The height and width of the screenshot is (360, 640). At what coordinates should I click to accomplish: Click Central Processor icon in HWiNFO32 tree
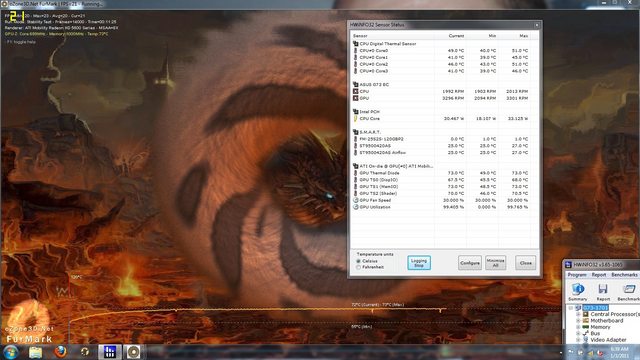(x=586, y=314)
